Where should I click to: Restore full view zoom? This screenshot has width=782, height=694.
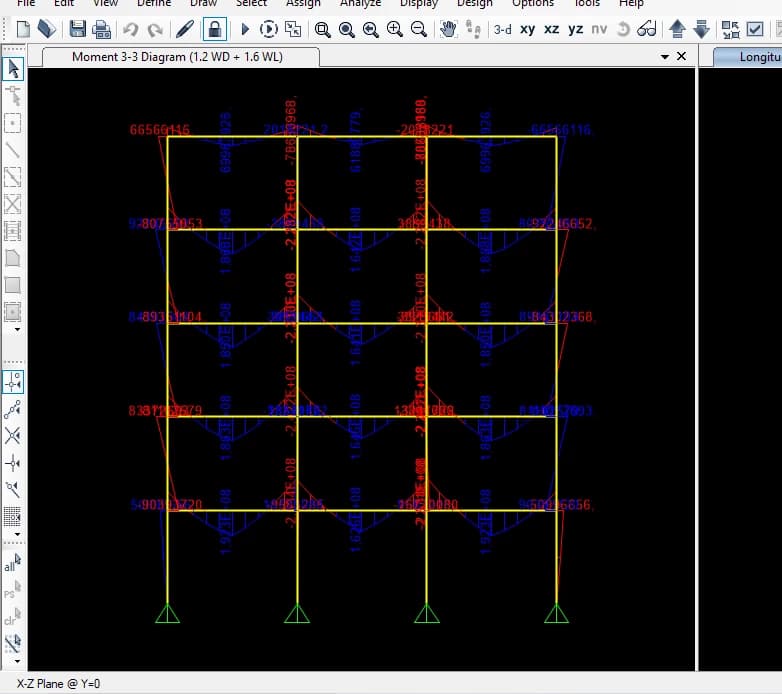pos(346,29)
